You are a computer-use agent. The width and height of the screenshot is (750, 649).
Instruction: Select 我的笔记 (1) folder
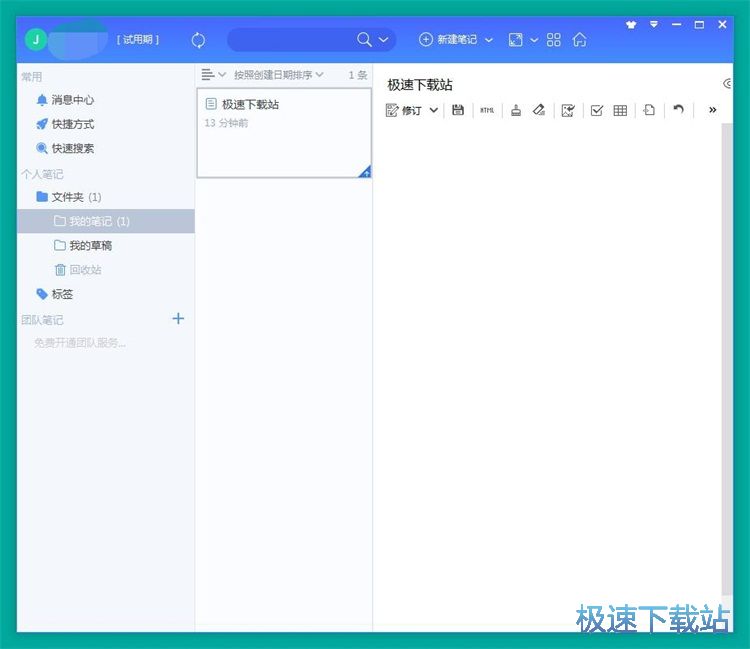105,221
